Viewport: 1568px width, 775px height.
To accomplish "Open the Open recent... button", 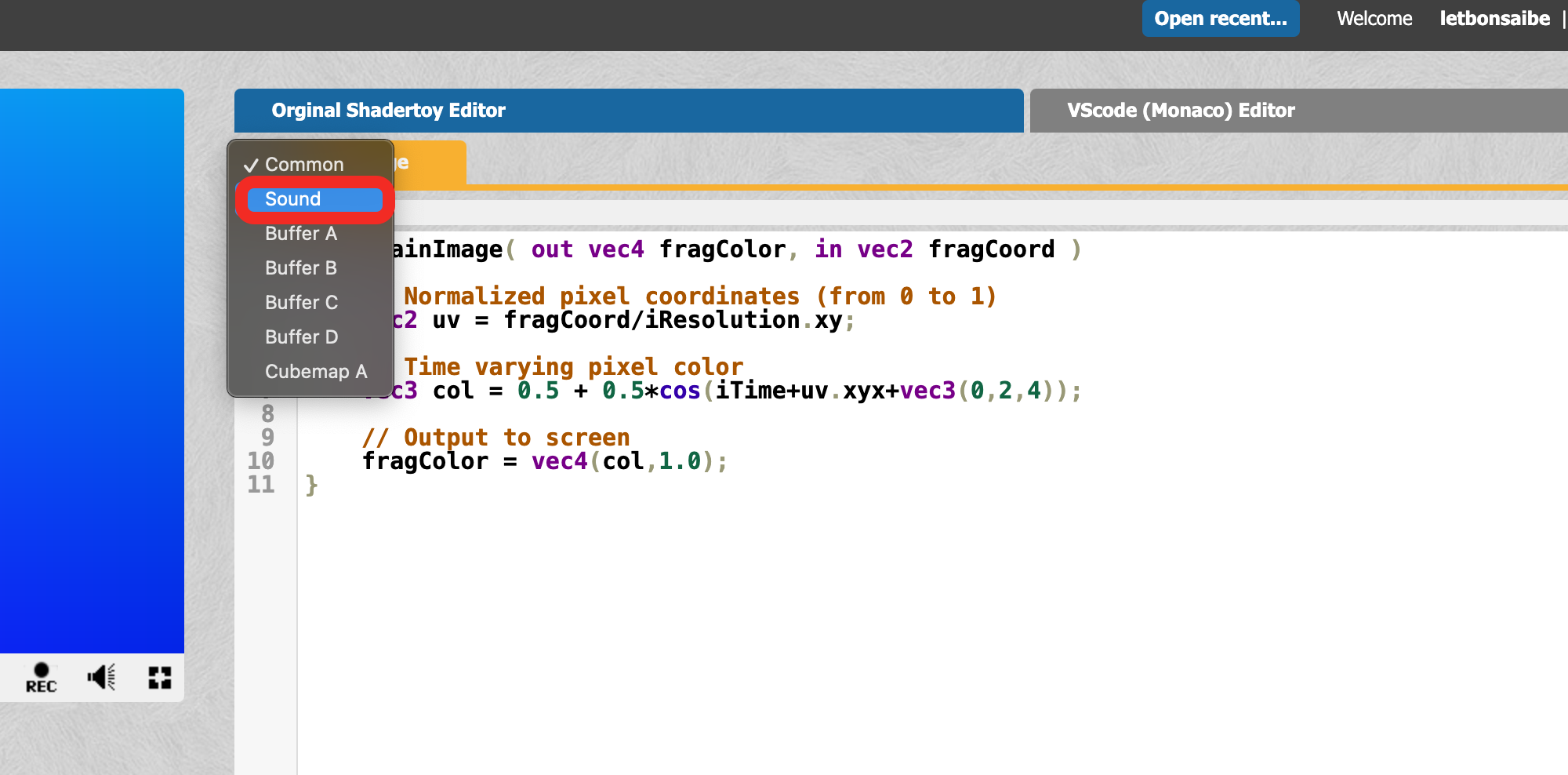I will (1221, 18).
